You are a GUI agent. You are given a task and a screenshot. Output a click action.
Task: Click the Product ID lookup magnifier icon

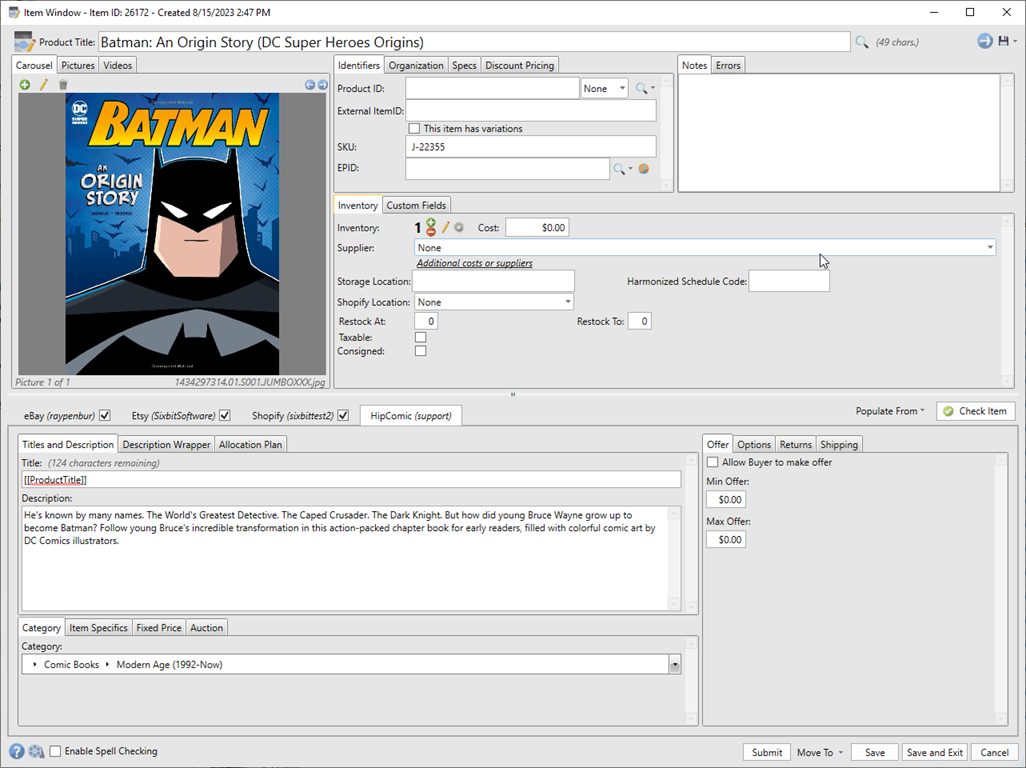[641, 88]
